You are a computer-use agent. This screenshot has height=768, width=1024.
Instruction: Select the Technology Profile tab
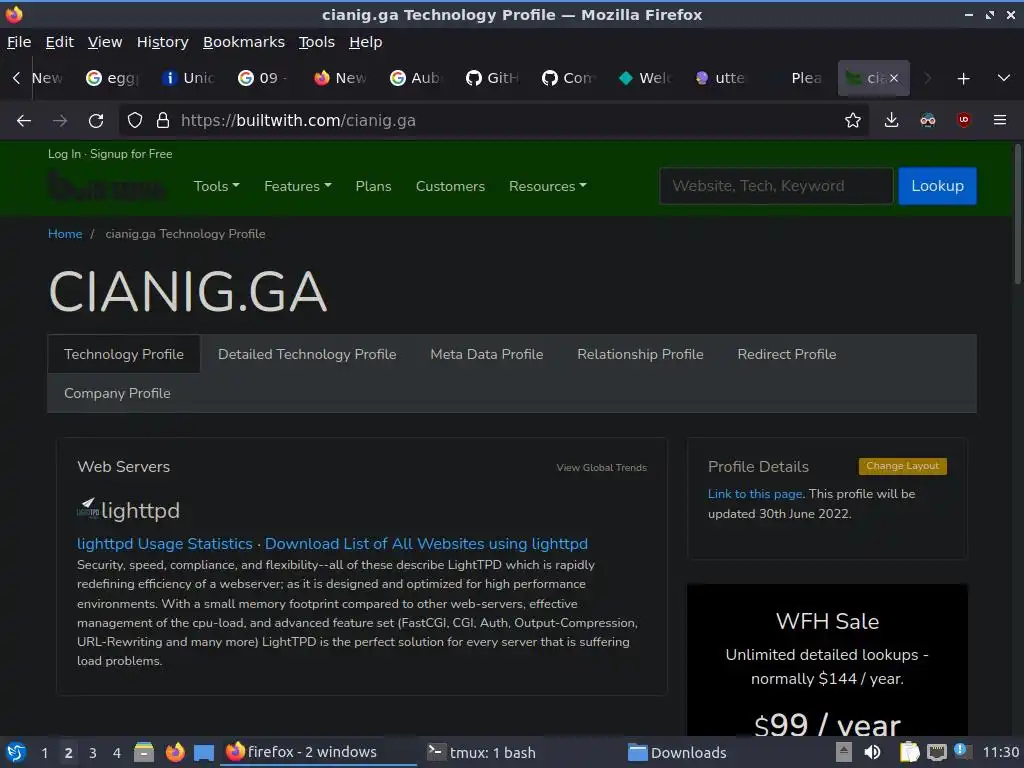coord(123,354)
